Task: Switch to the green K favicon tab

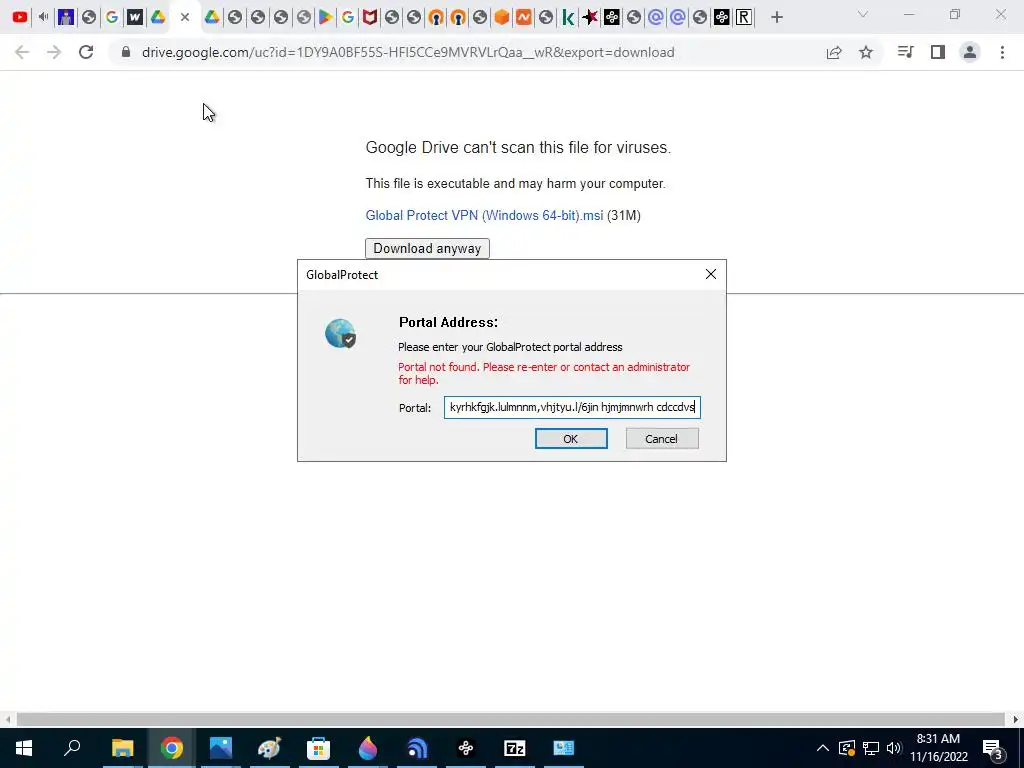Action: (568, 17)
